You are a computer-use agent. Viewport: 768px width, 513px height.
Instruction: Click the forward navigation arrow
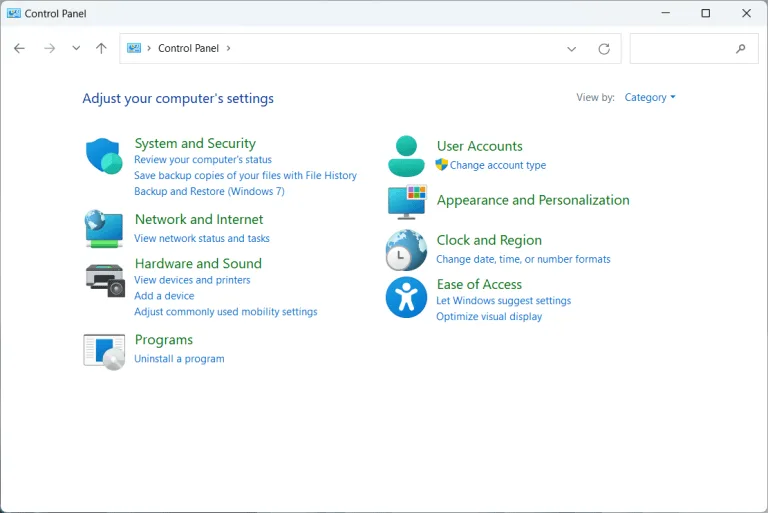click(x=49, y=49)
